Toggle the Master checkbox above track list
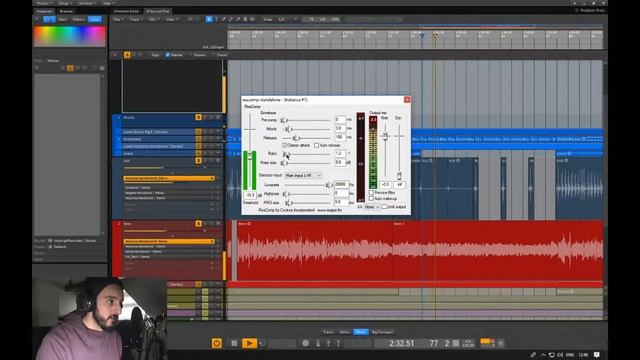This screenshot has width=640, height=360. click(168, 55)
